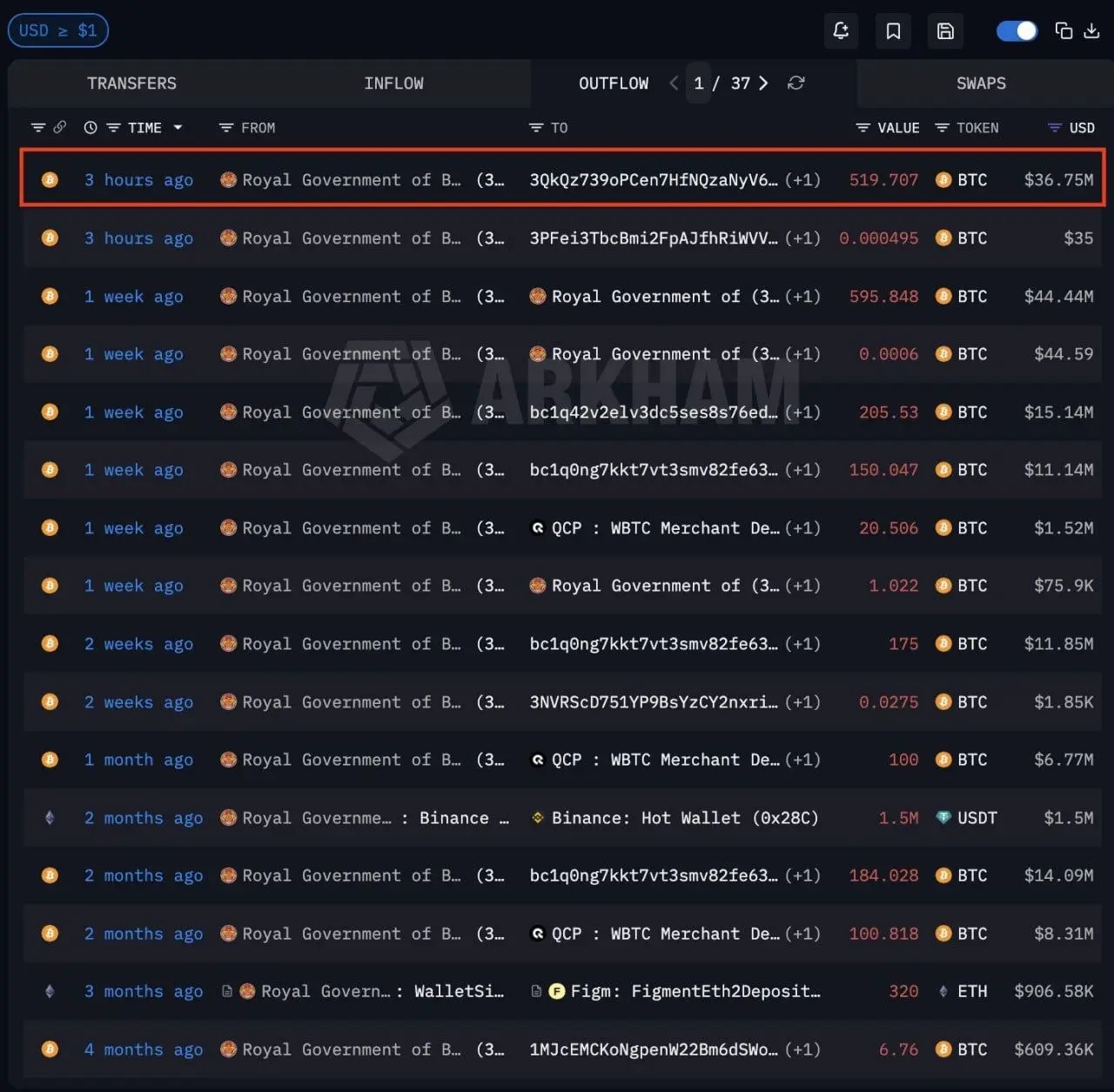Open the FROM column filter
Image resolution: width=1114 pixels, height=1092 pixels.
226,128
